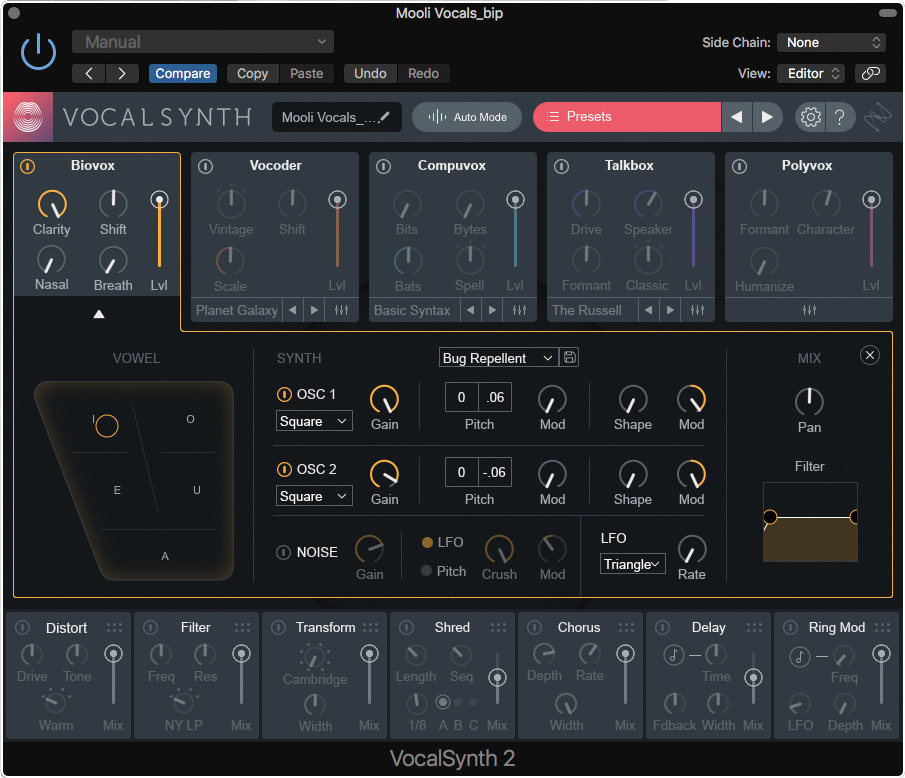The width and height of the screenshot is (905, 778).
Task: Click the OSC 1 Gain knob
Action: [384, 399]
